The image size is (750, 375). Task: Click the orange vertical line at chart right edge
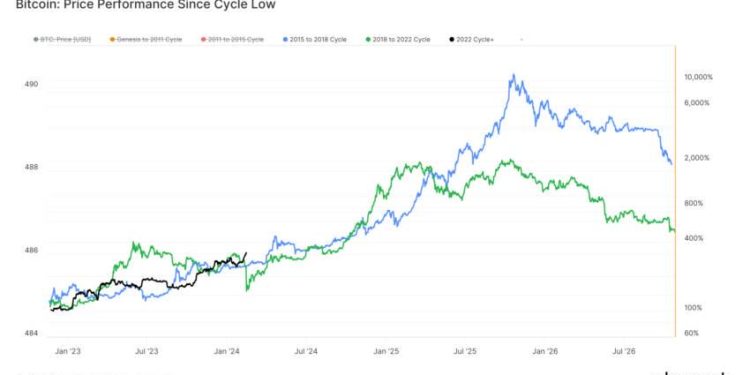(674, 191)
